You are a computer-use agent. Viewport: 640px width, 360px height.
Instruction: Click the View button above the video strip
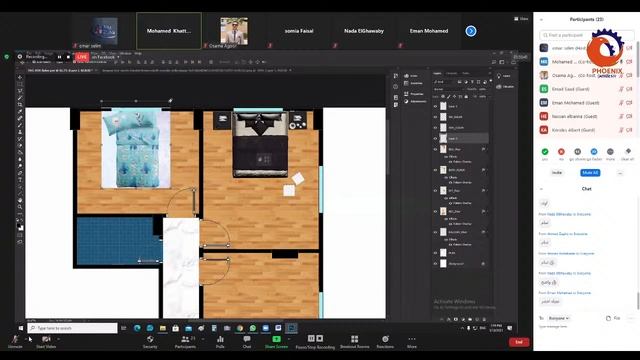coord(521,19)
